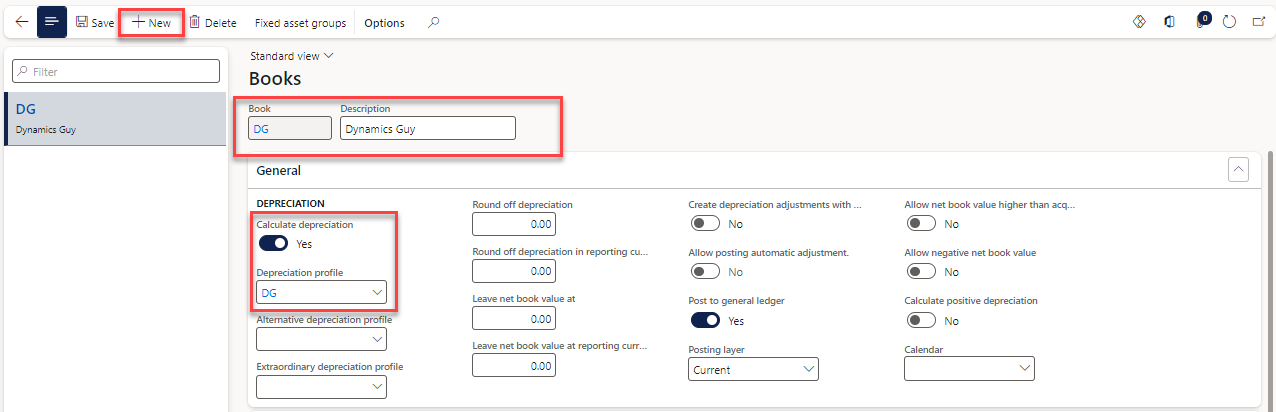Image resolution: width=1276 pixels, height=412 pixels.
Task: Toggle Calculate positive depreciation switch
Action: click(921, 320)
